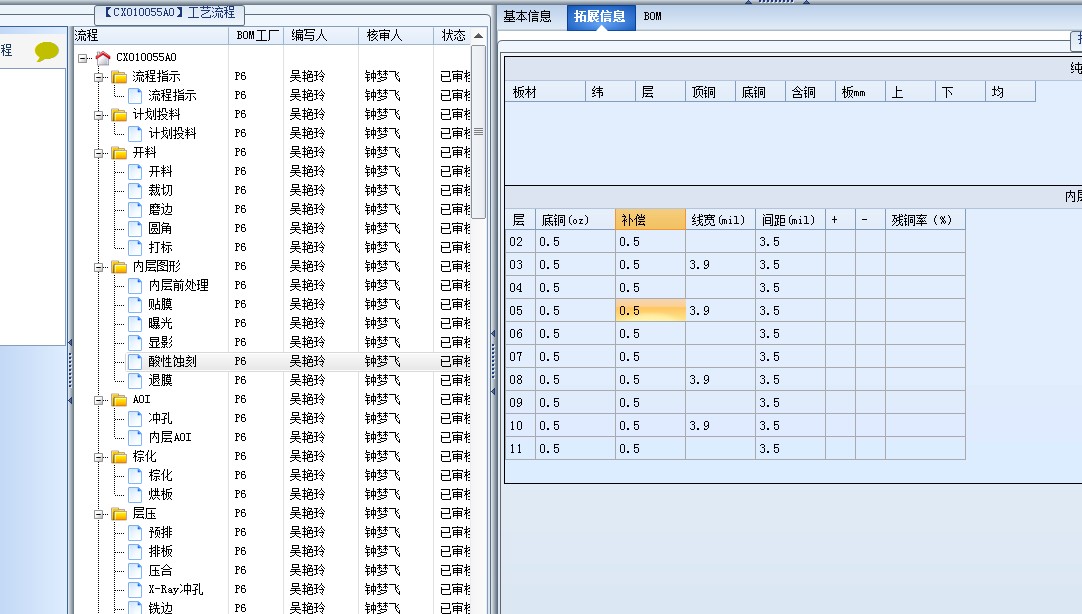Click the document icon next to 磨边

click(135, 210)
